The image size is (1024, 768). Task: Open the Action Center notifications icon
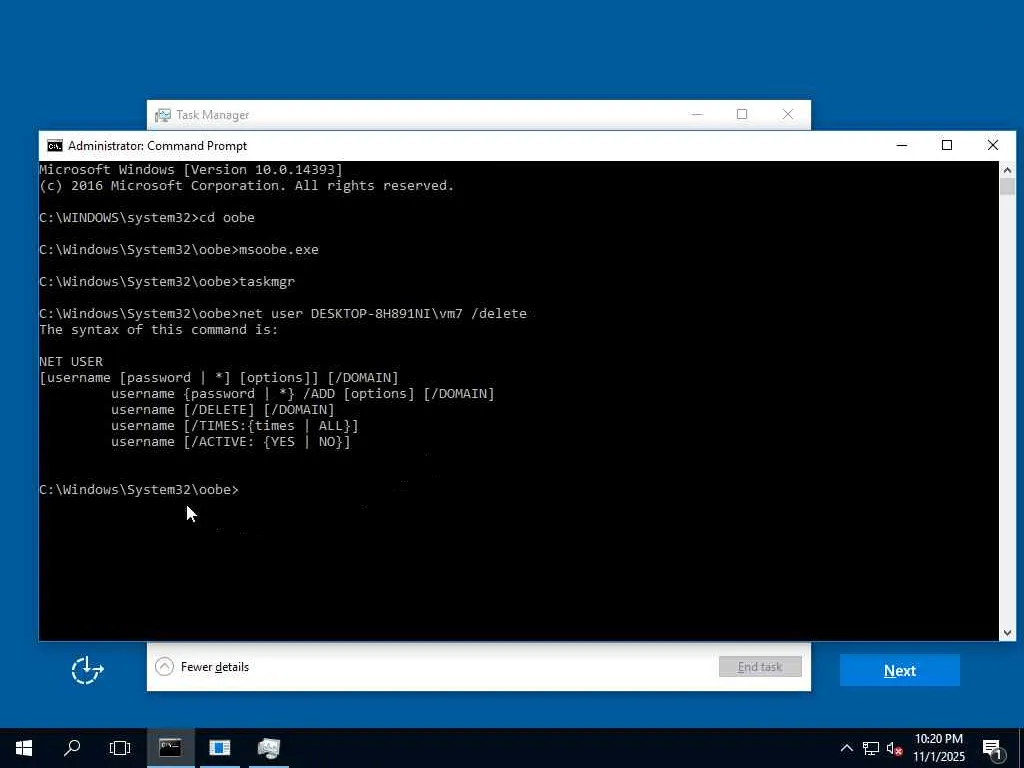(993, 748)
